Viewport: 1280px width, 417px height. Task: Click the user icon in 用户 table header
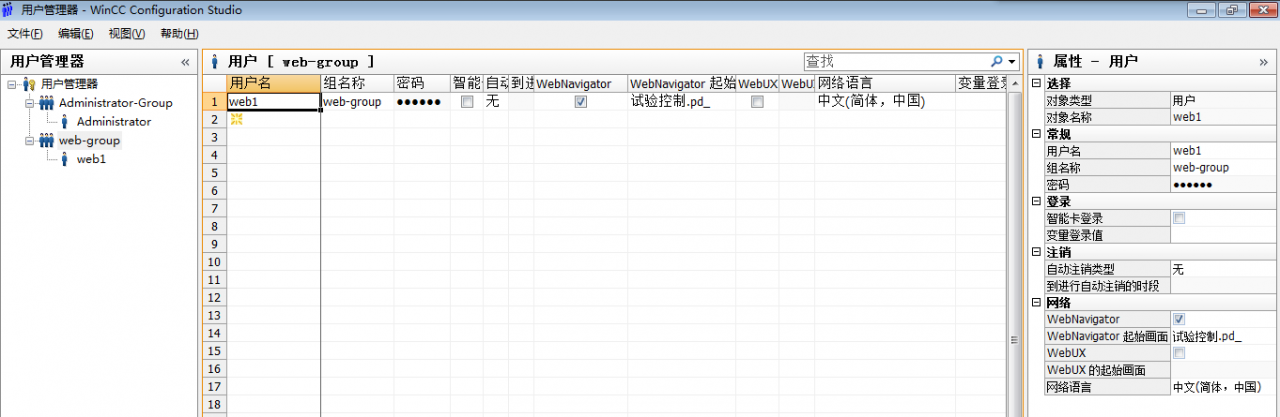pos(214,61)
